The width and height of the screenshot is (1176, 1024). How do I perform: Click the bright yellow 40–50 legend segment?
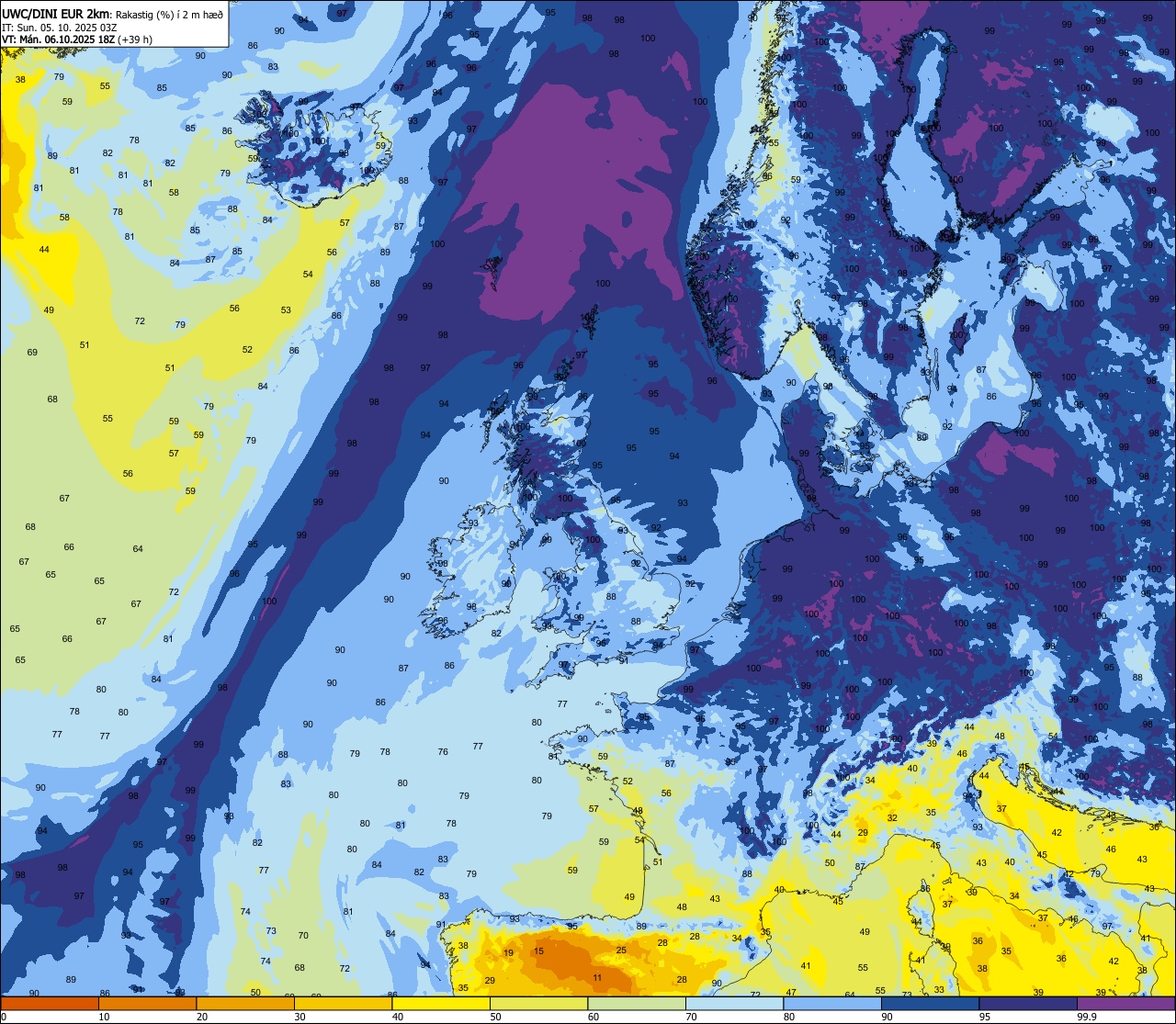pyautogui.click(x=441, y=1004)
